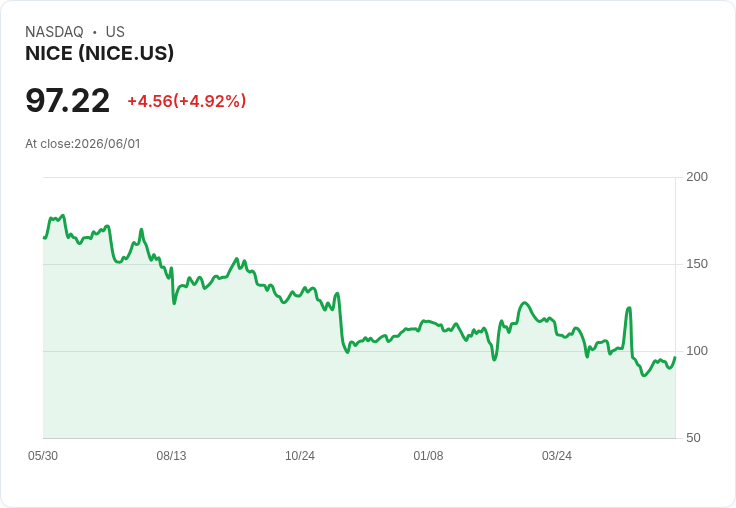
Task: Select the 05/30 x-axis date label
Action: (x=43, y=455)
